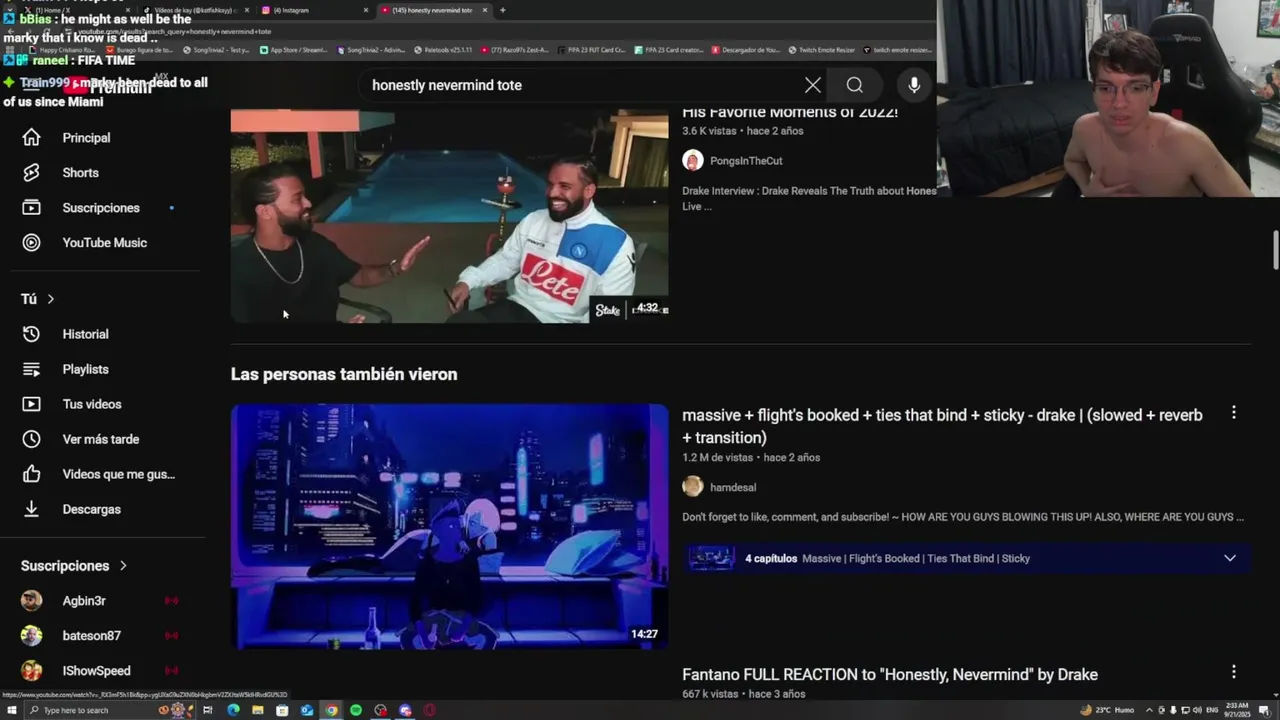The width and height of the screenshot is (1280, 720).
Task: Click the page vertical scrollbar thumb
Action: coord(1275,250)
